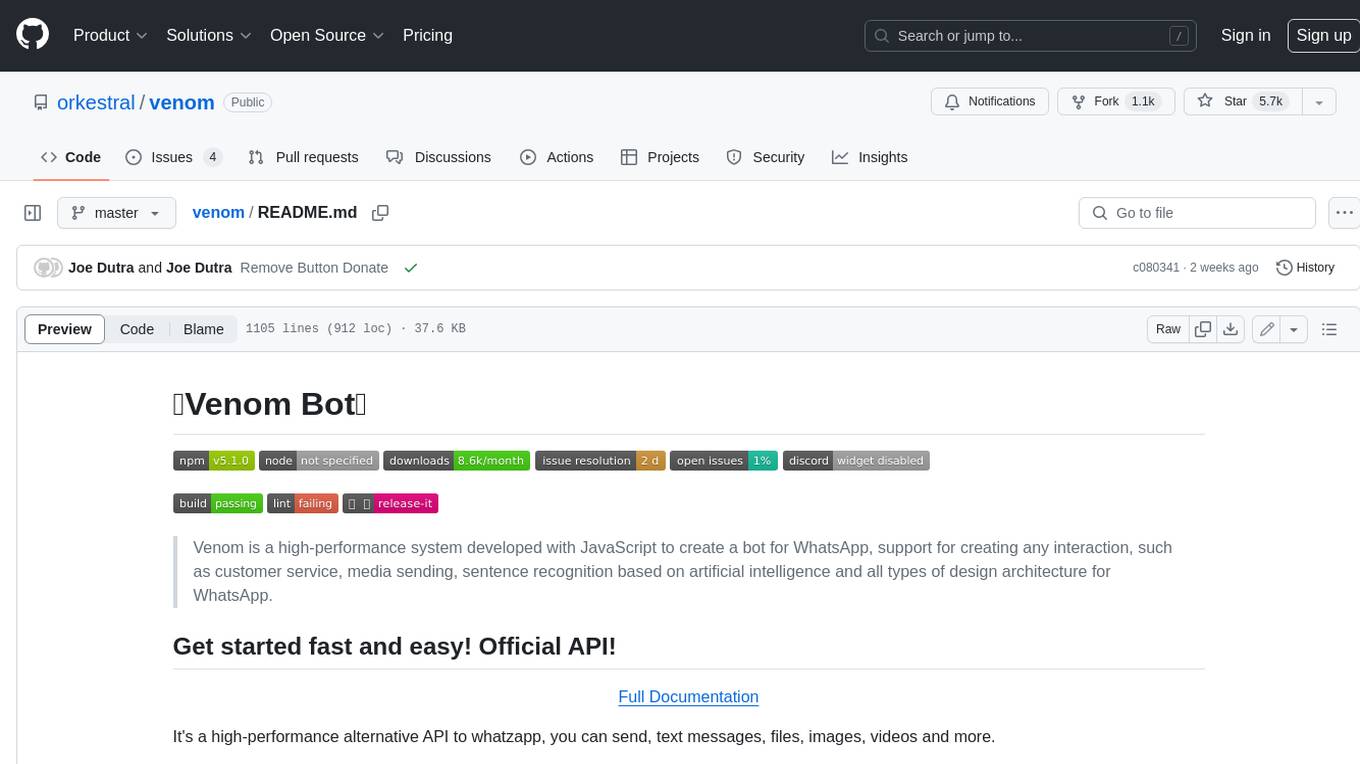The image size is (1360, 764).
Task: Expand the Product menu
Action: tap(110, 35)
